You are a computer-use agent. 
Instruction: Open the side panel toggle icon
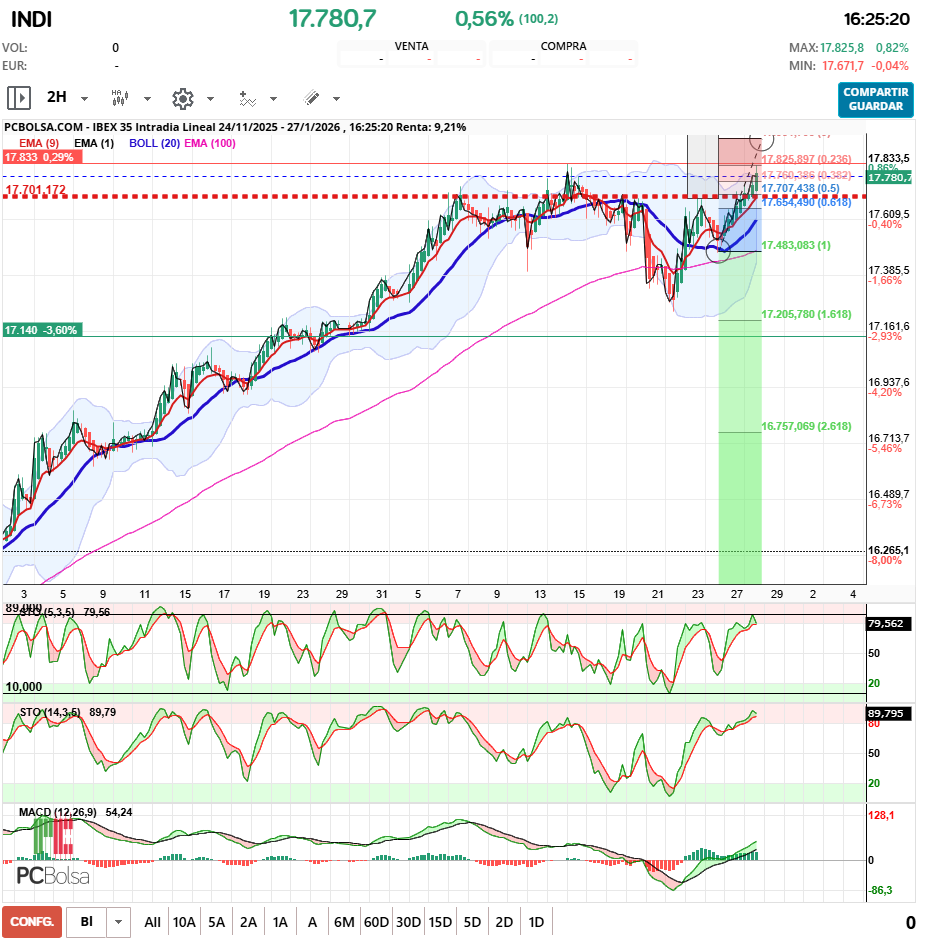pyautogui.click(x=19, y=98)
